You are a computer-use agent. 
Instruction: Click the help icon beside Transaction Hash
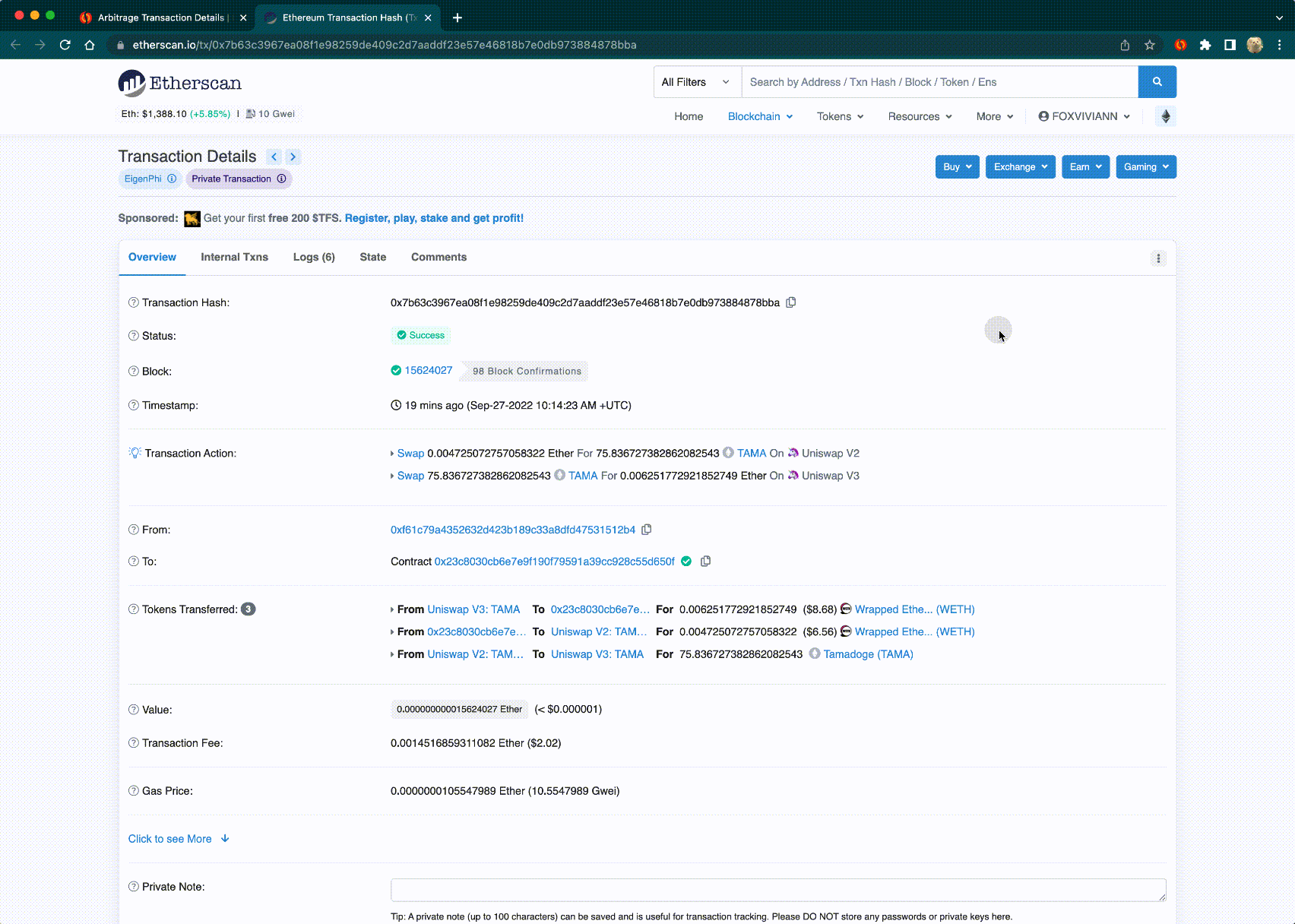click(134, 302)
